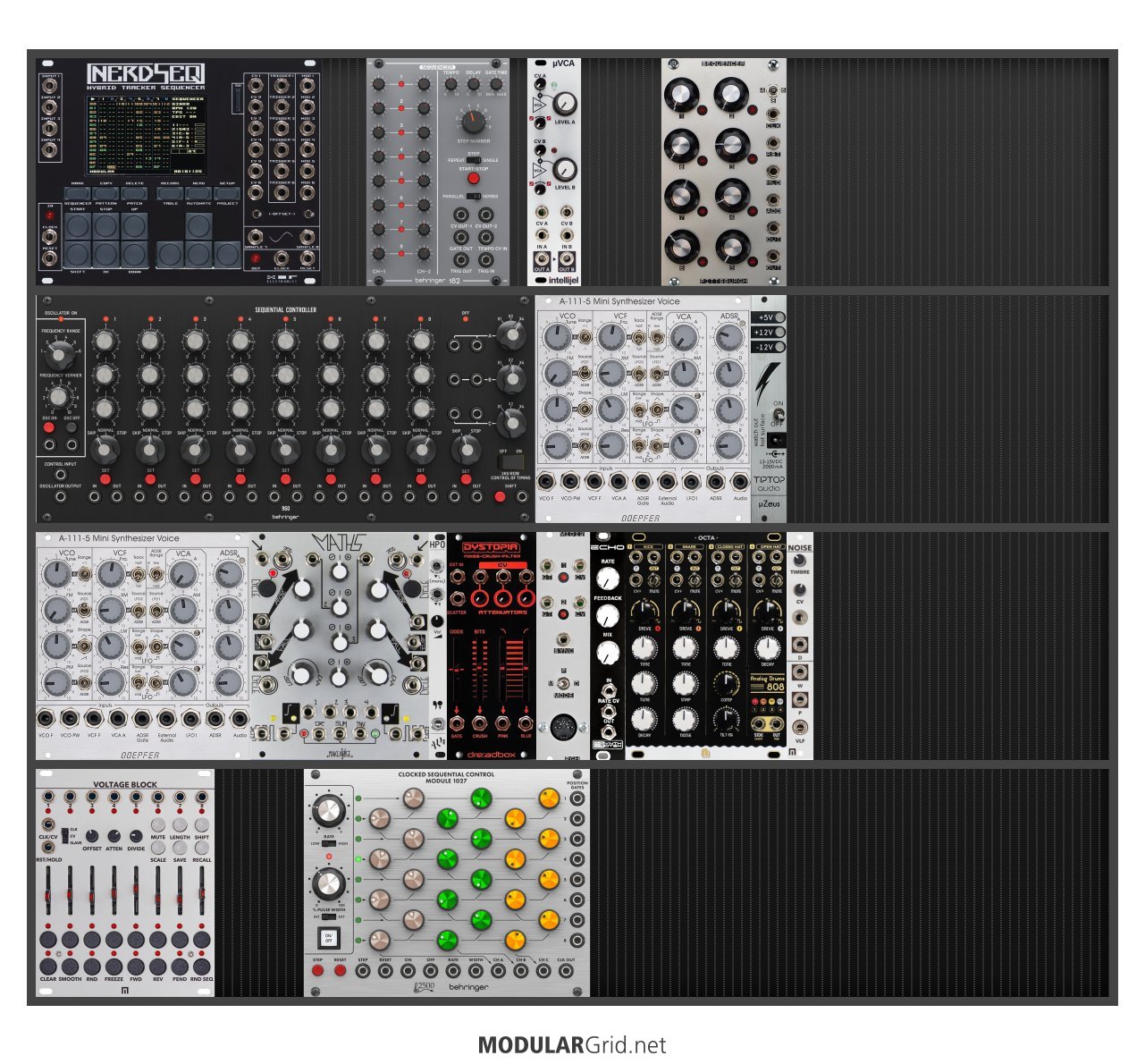Click the OUT B jack on µVCA
Image resolution: width=1145 pixels, height=1064 pixels.
567,258
